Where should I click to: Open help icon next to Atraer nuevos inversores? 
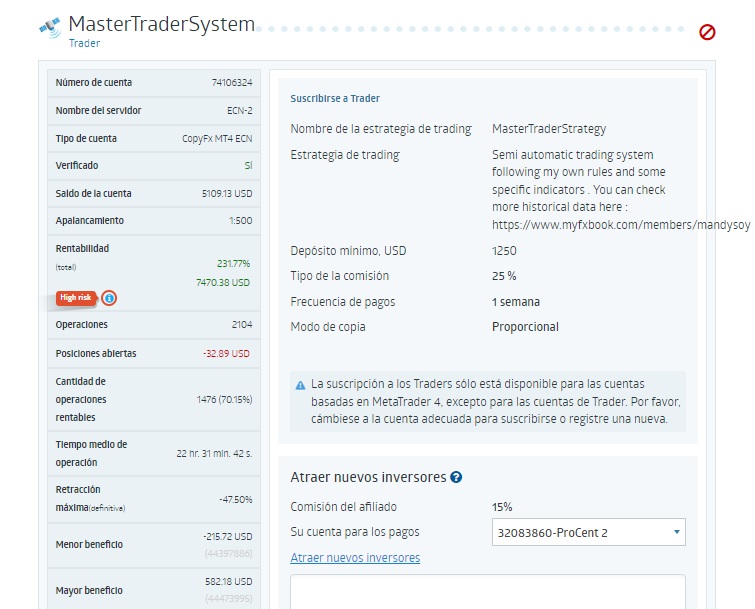pyautogui.click(x=456, y=477)
